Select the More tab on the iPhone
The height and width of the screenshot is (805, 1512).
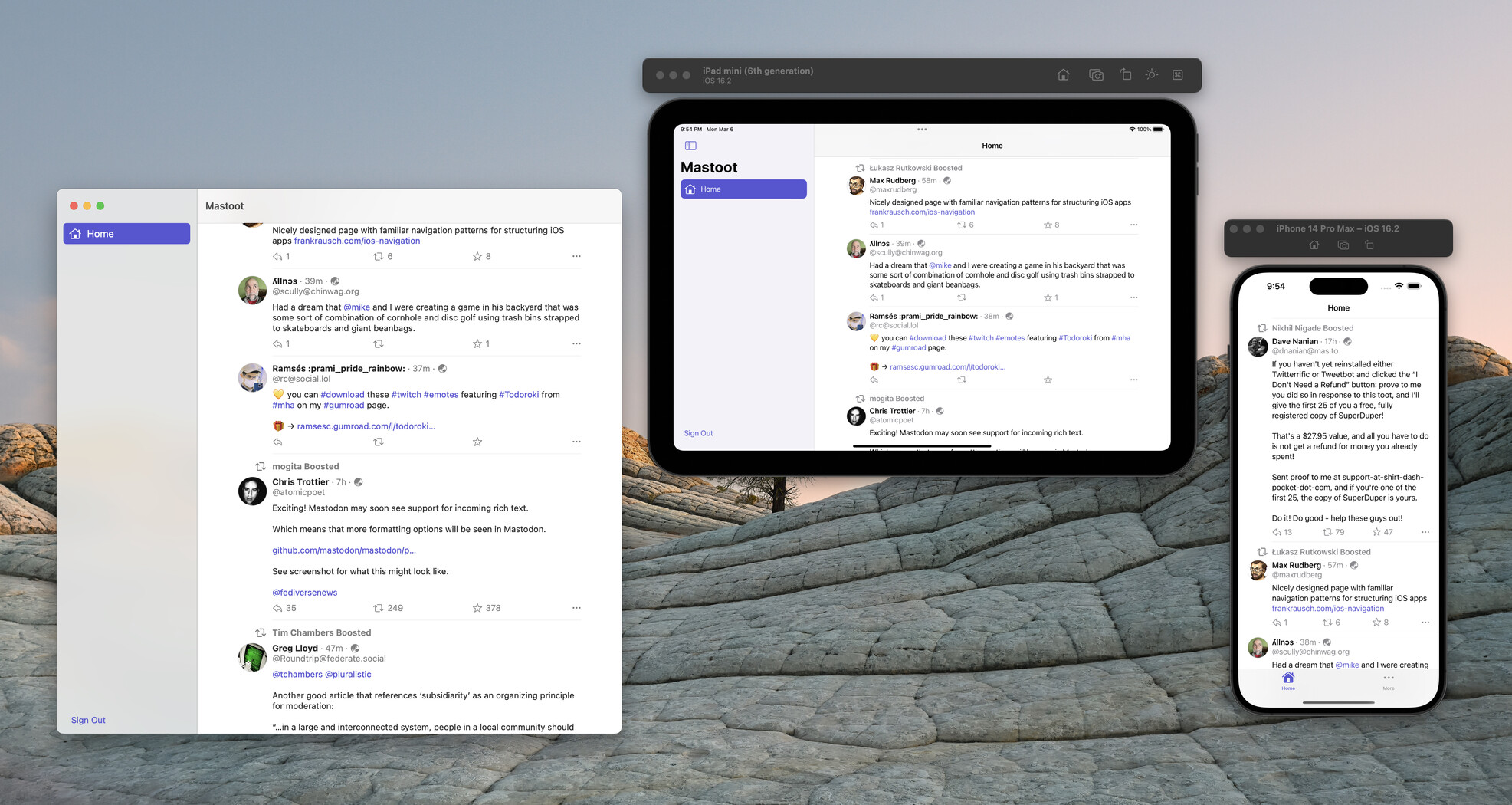[x=1389, y=682]
